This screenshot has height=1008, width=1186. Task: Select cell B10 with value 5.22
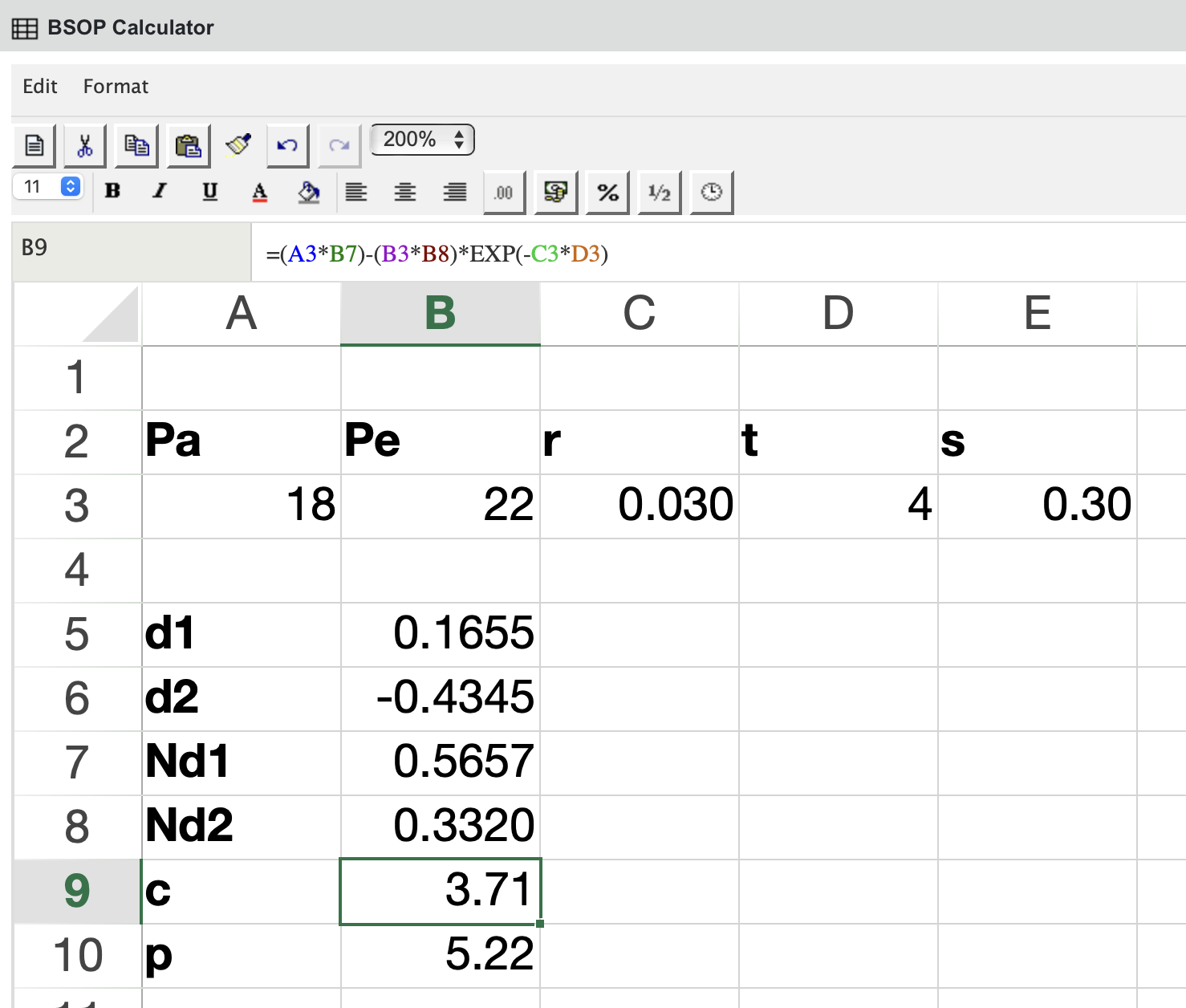click(x=441, y=955)
